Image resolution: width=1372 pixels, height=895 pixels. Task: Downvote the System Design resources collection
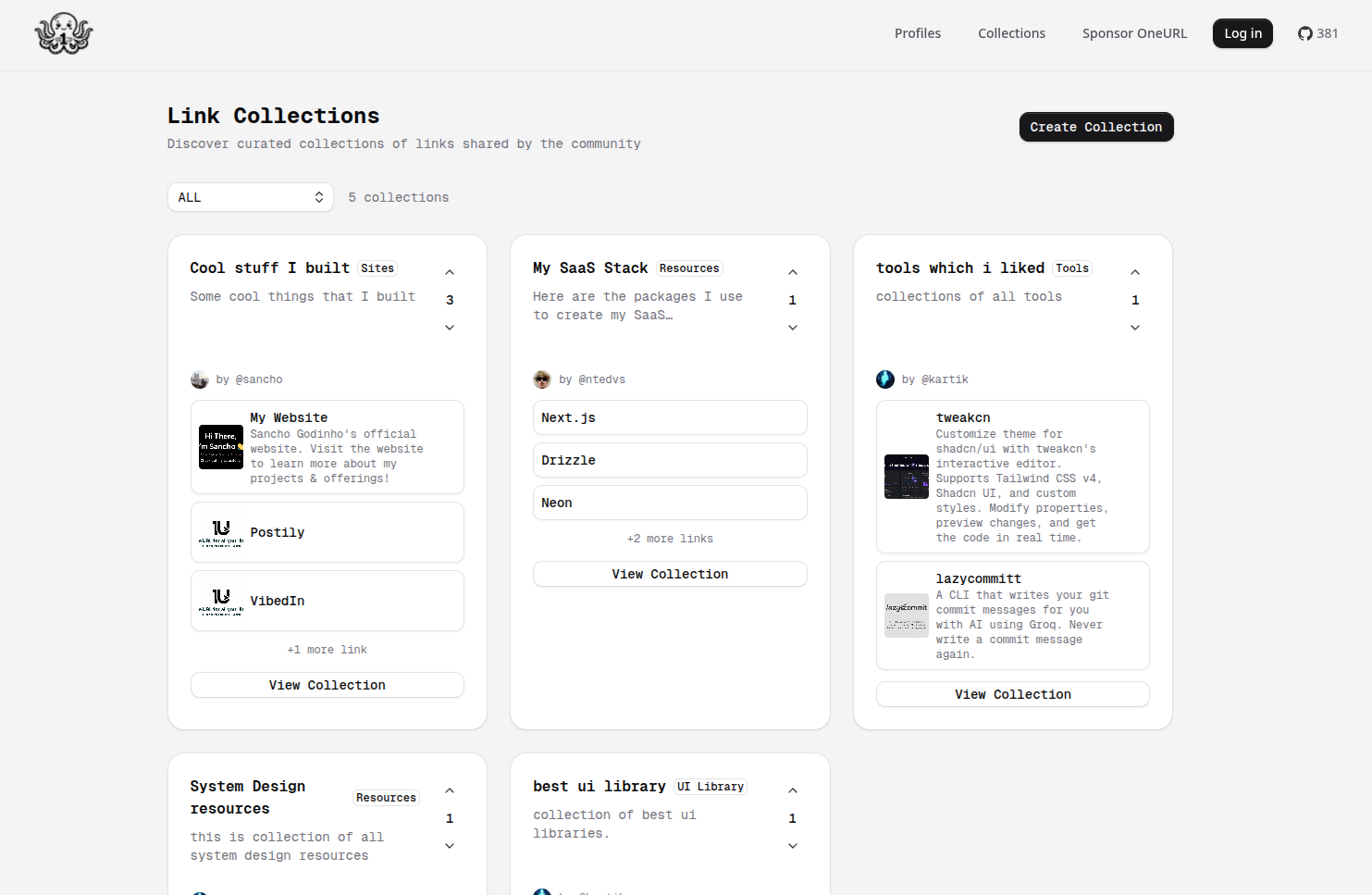(450, 846)
